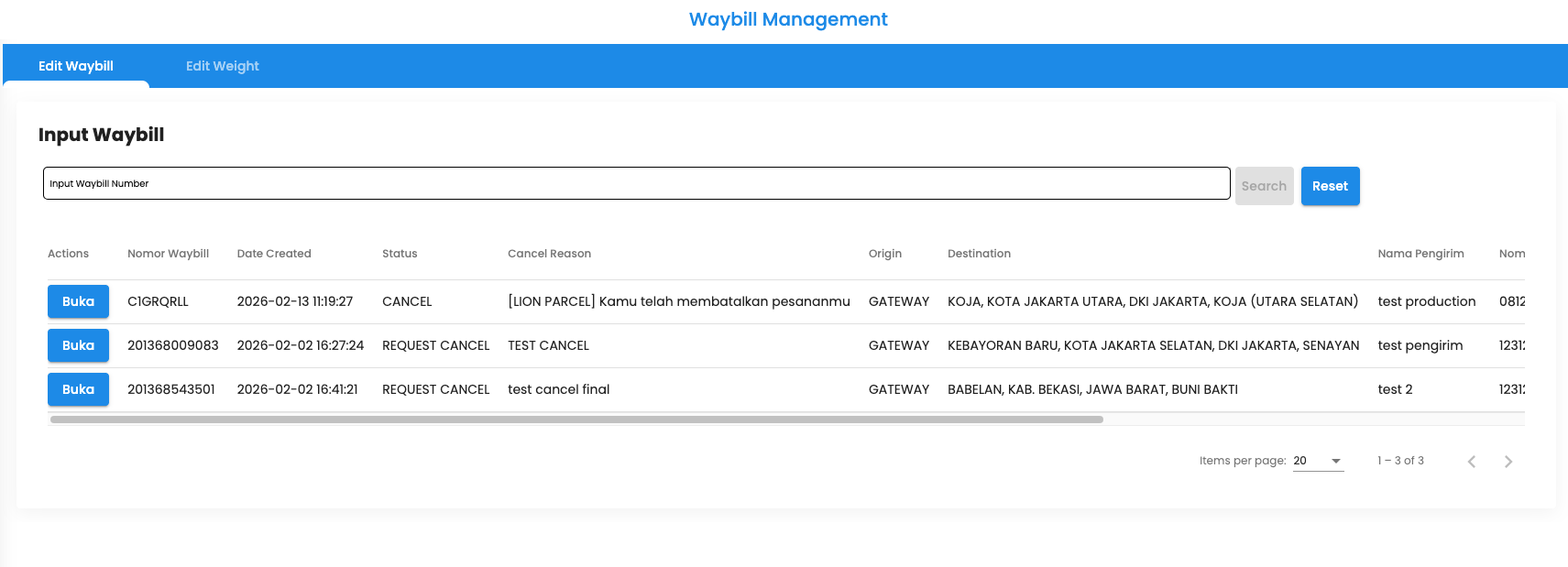The height and width of the screenshot is (567, 1568).
Task: Go to previous page using left chevron
Action: tap(1471, 462)
